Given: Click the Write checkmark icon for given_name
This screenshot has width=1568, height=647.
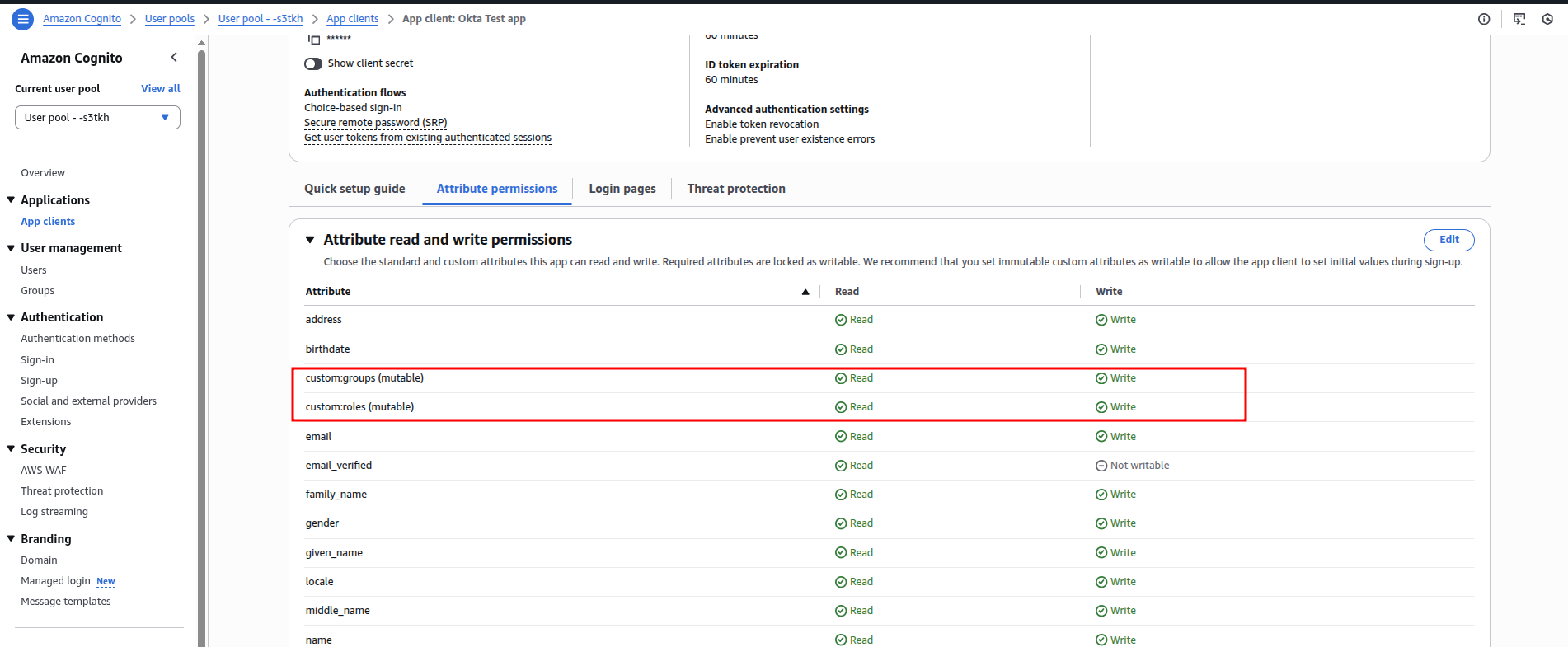Looking at the screenshot, I should [1101, 553].
